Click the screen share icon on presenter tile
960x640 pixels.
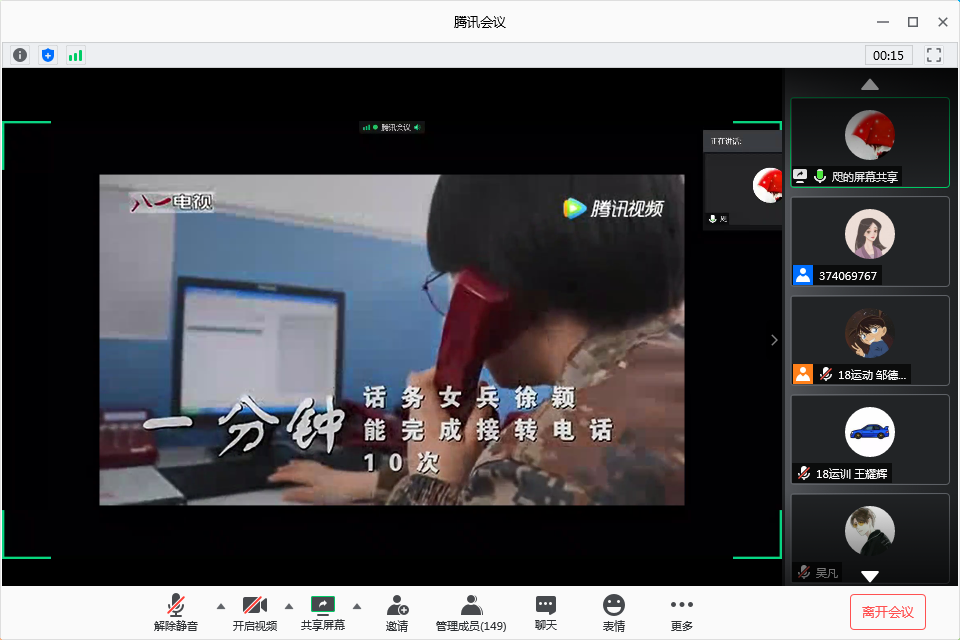point(800,176)
